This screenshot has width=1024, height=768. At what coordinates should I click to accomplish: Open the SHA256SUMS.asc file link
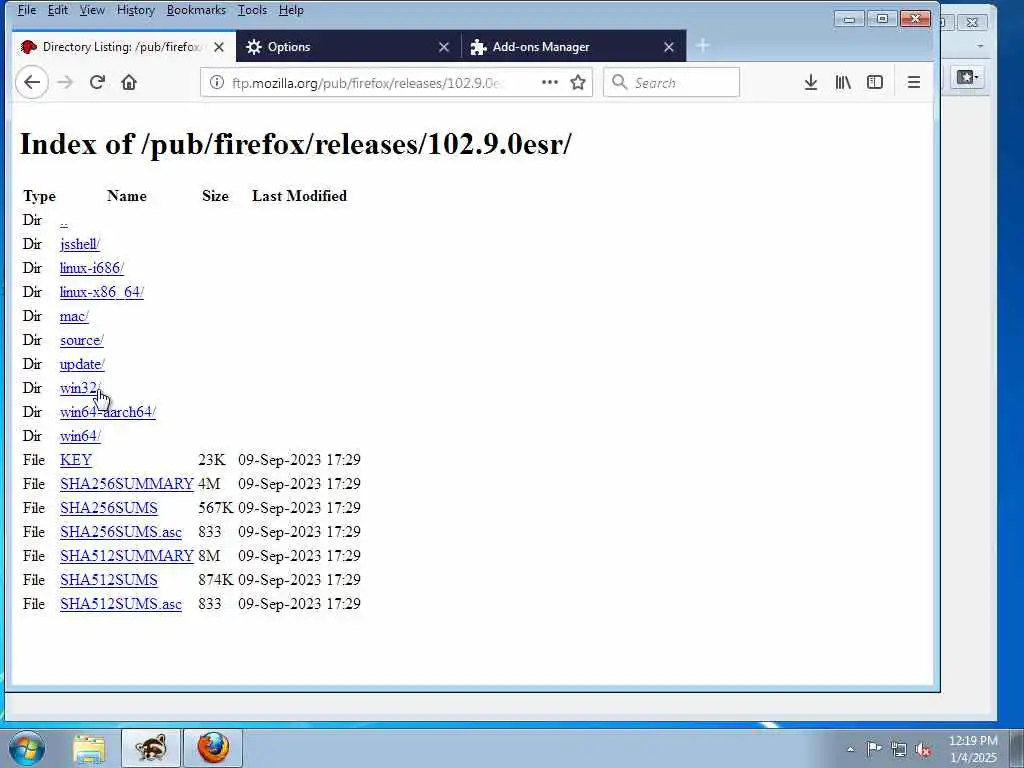click(x=121, y=532)
